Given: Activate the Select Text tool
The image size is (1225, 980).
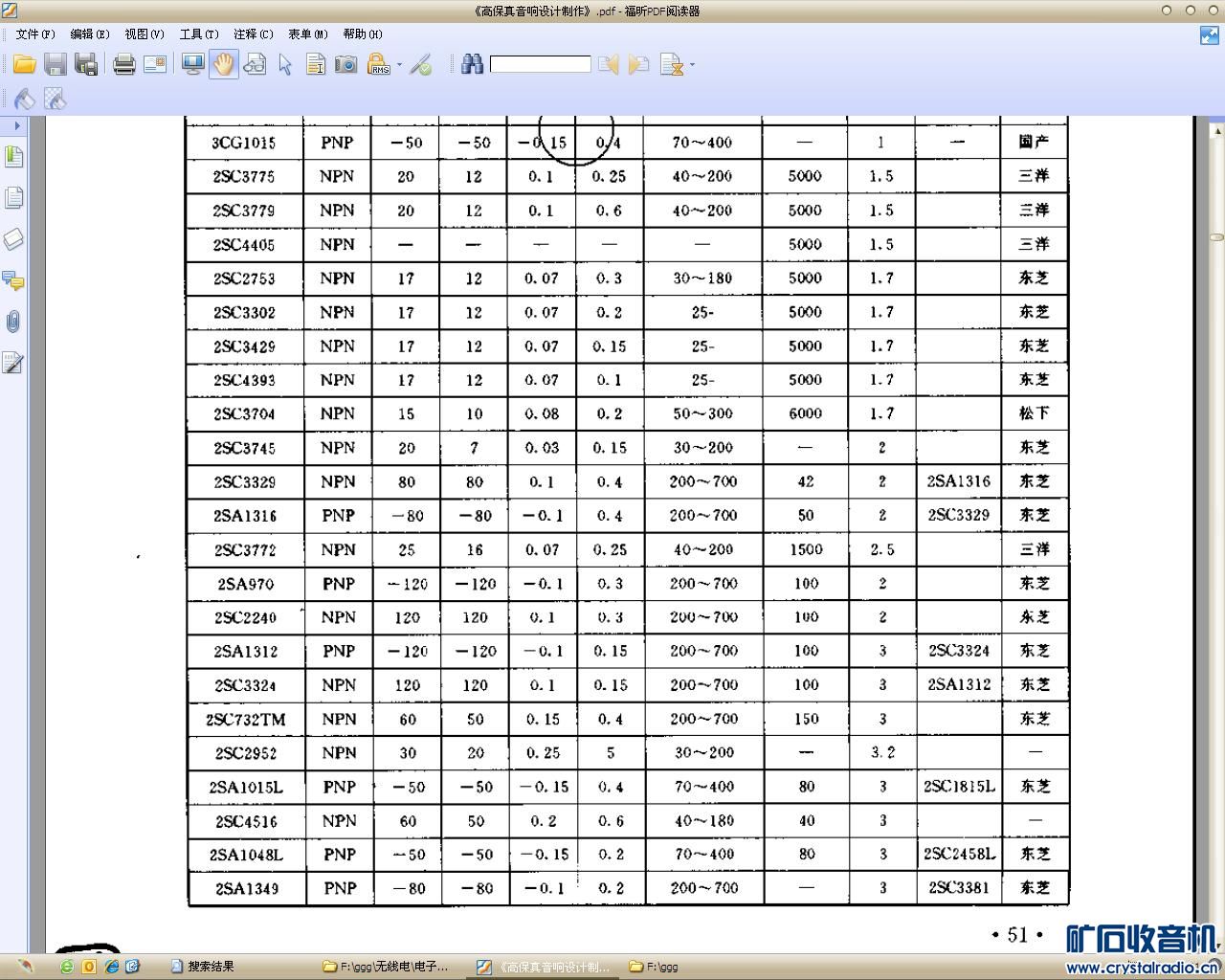Looking at the screenshot, I should (x=316, y=64).
